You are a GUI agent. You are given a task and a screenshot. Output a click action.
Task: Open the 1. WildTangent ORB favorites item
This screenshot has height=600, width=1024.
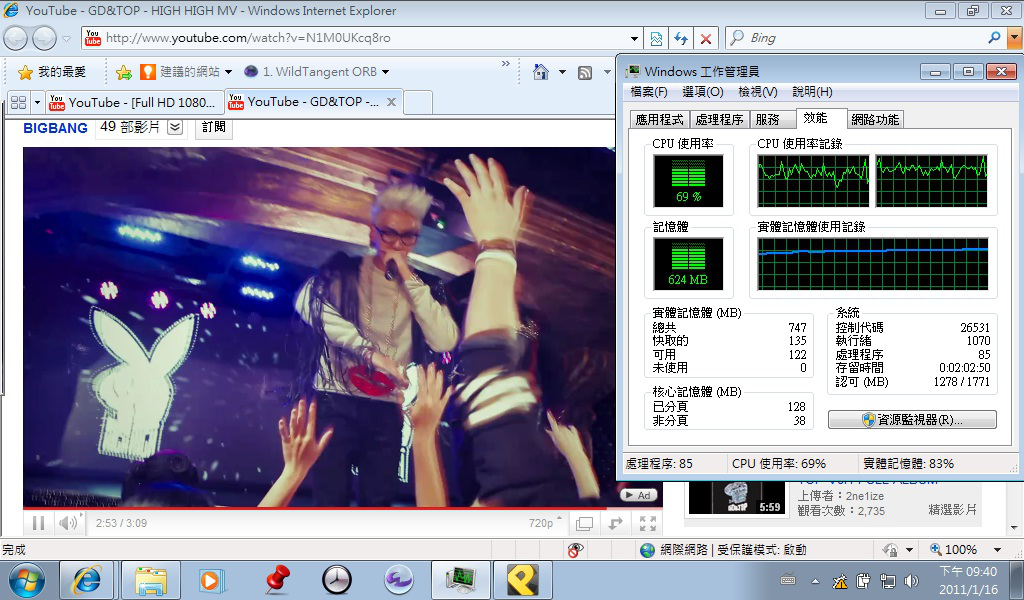316,72
